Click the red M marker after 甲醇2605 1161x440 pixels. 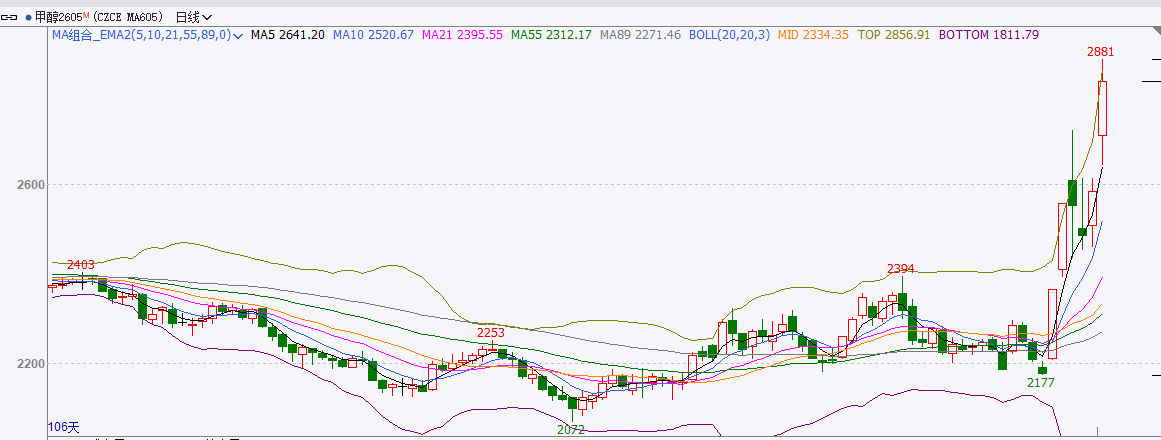click(86, 15)
